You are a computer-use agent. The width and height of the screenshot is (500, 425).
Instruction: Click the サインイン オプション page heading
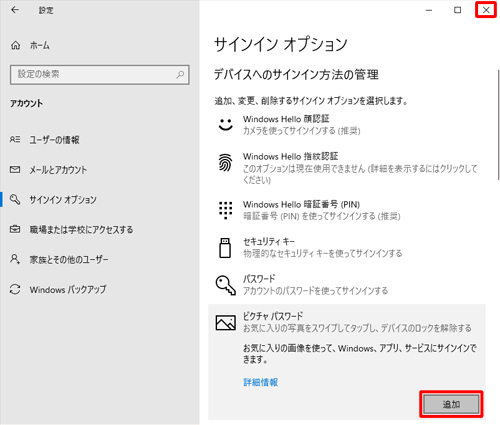pyautogui.click(x=281, y=44)
